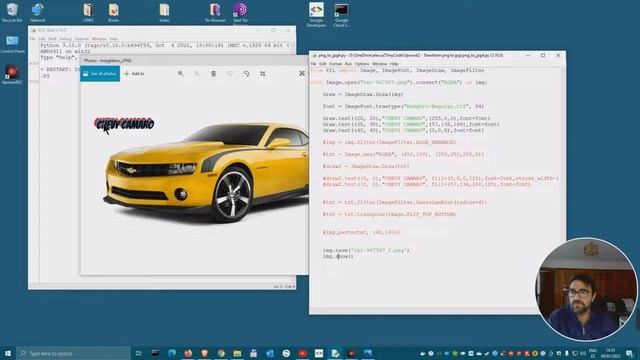Open Edit menu in code editor window

pos(322,64)
